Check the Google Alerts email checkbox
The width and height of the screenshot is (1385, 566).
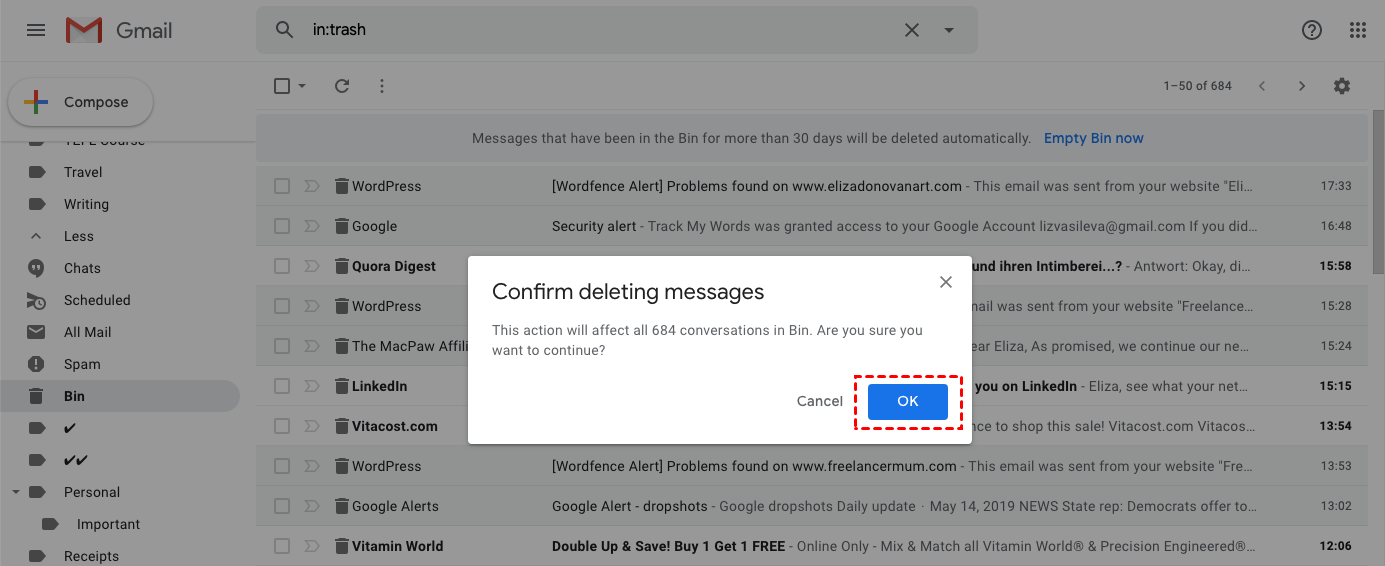(x=282, y=506)
